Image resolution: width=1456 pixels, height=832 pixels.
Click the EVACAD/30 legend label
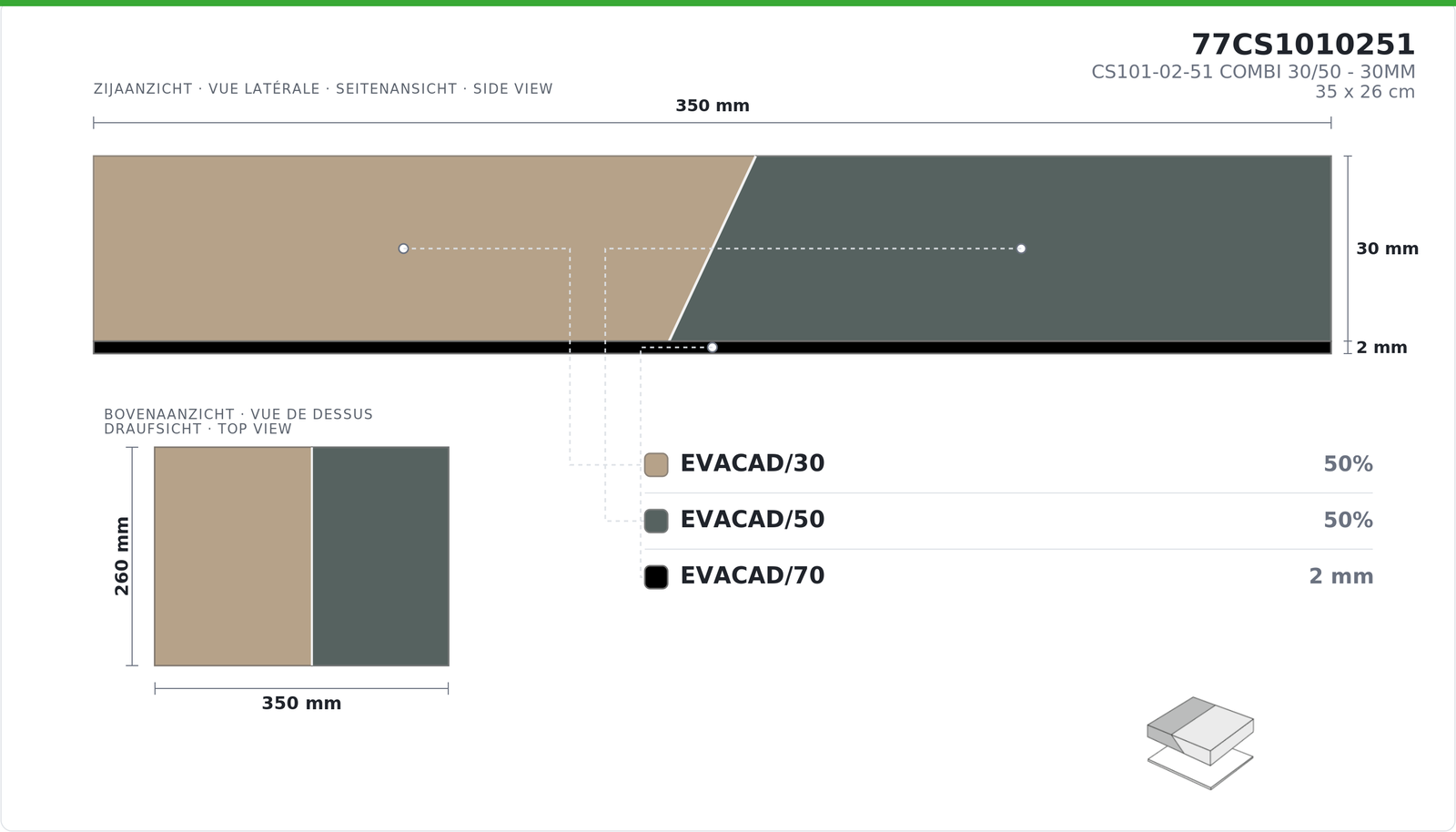coord(753,463)
